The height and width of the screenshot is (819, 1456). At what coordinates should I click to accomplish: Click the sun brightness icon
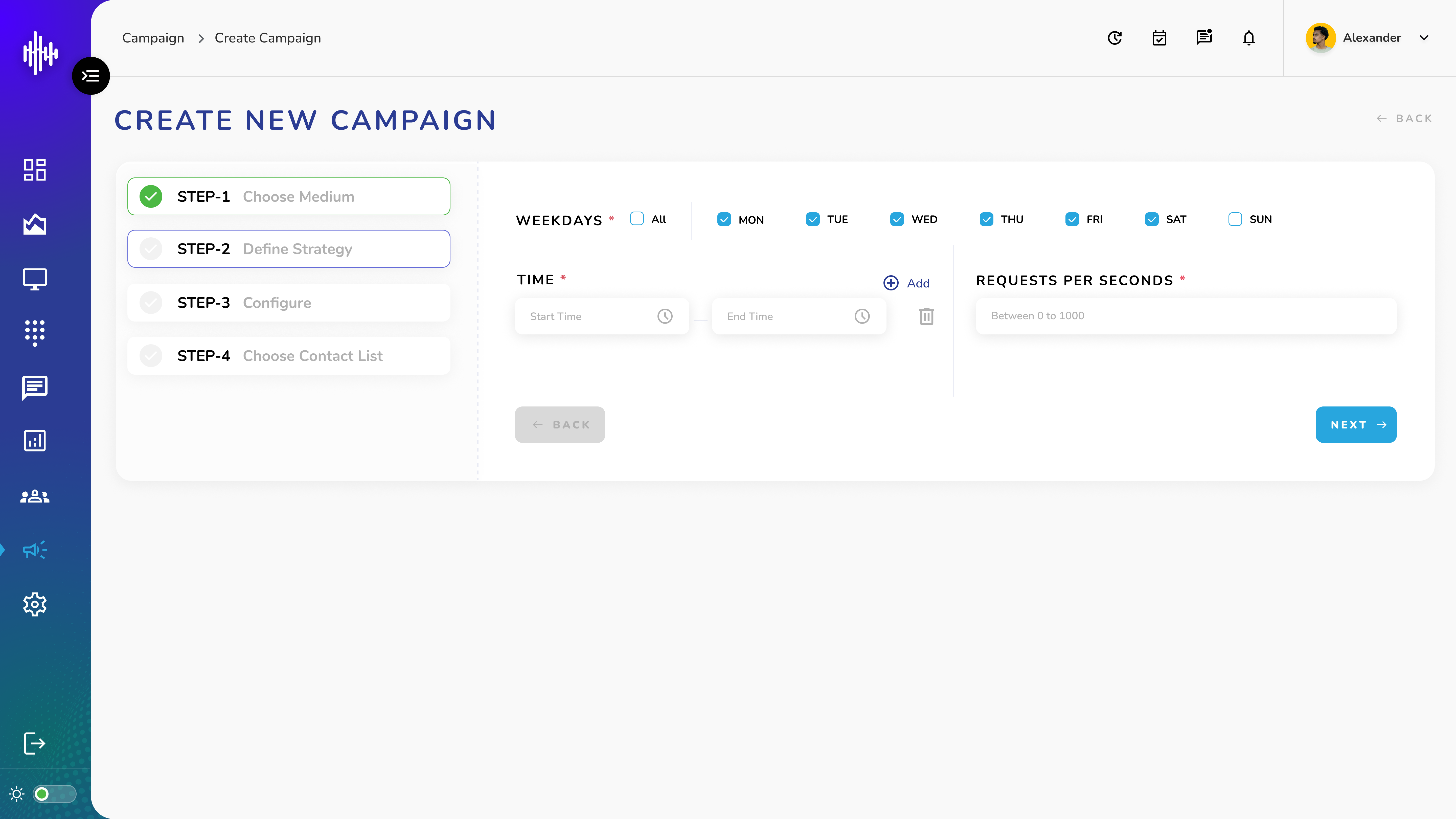(16, 794)
